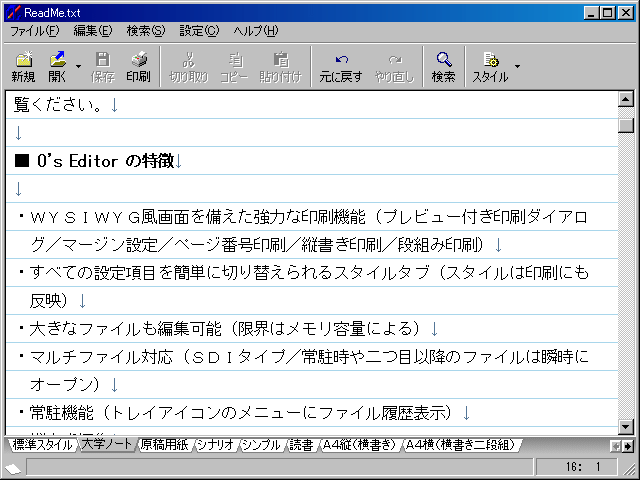This screenshot has height=480, width=640.
Task: Click the 貼り付け (Paste) clipboard icon
Action: point(280,66)
